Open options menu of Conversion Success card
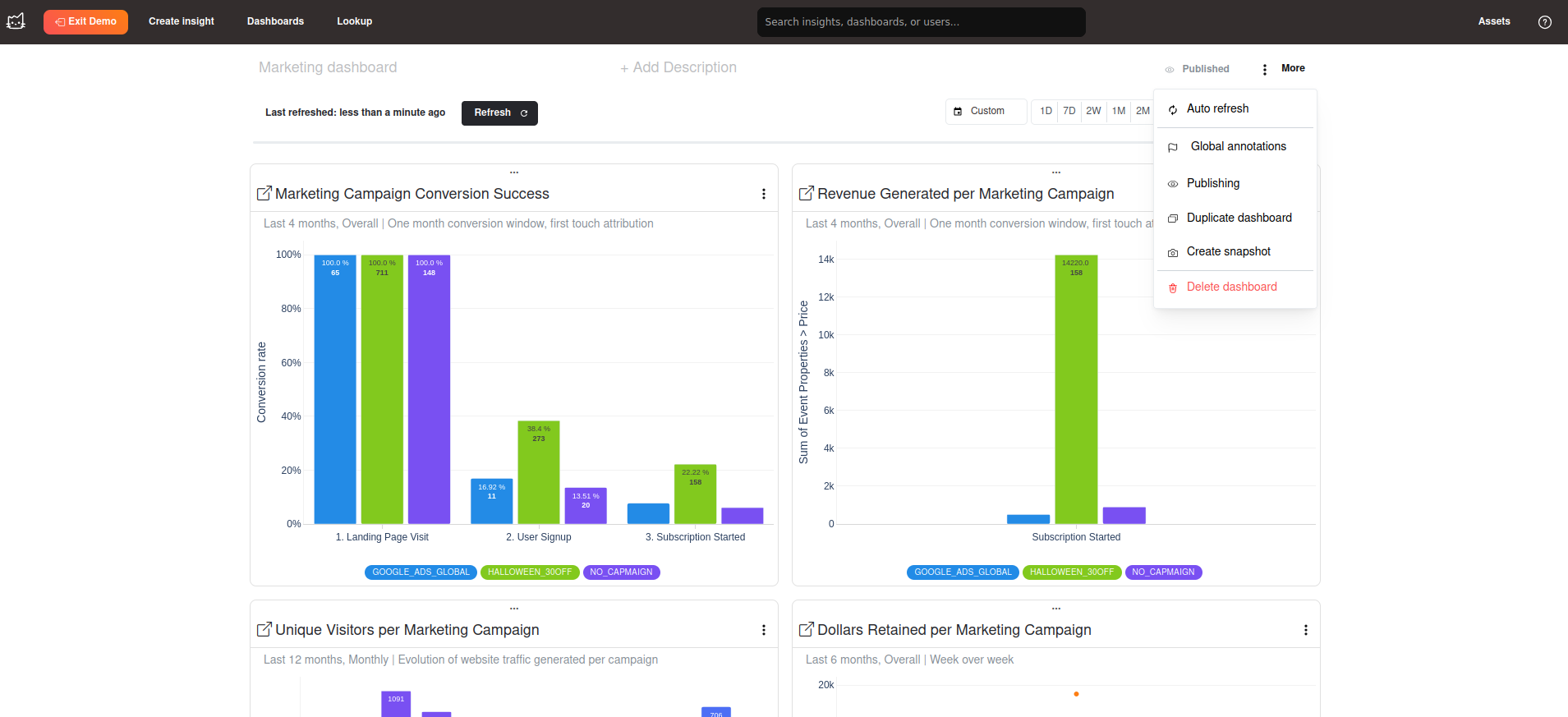Viewport: 1568px width, 717px height. point(763,194)
